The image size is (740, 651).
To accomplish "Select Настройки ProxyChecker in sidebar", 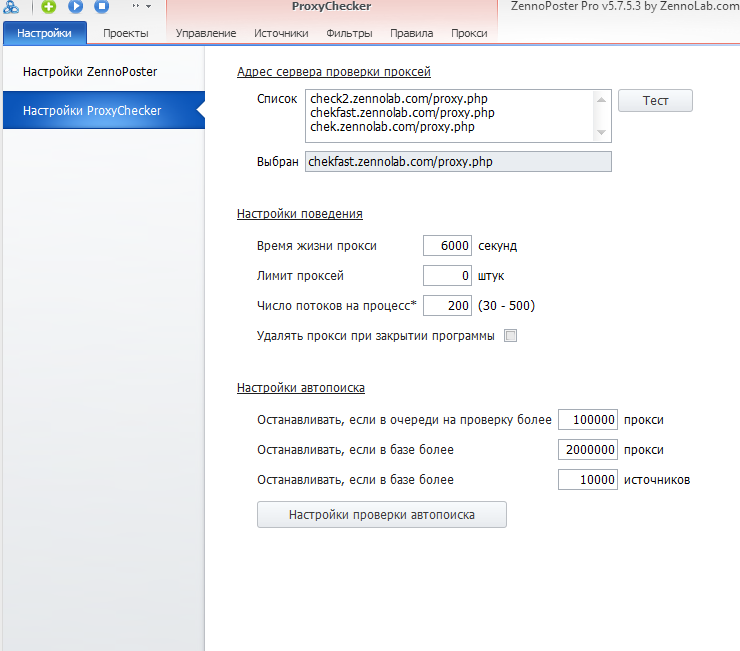I will coord(104,110).
